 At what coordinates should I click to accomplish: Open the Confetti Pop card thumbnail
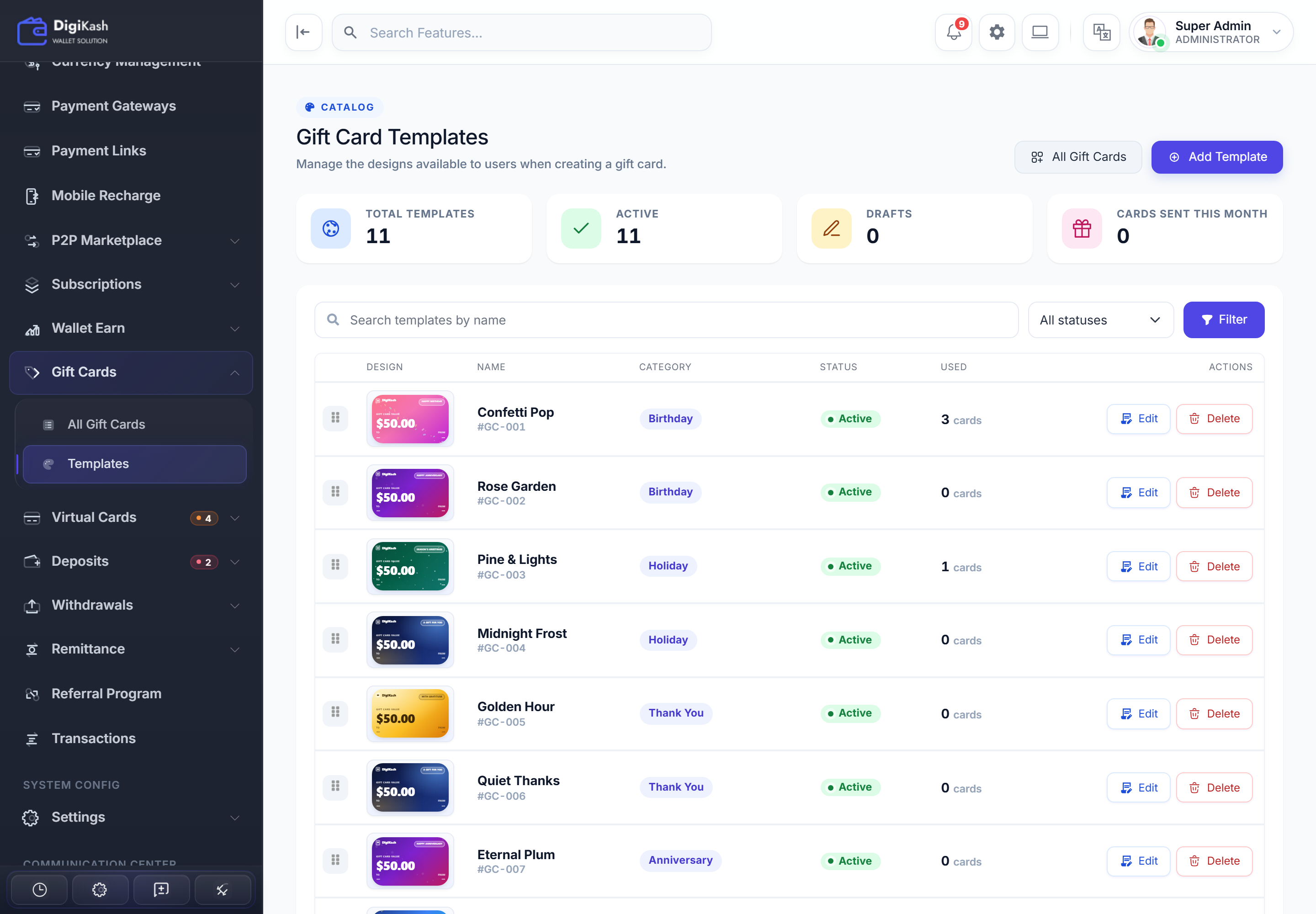(410, 419)
